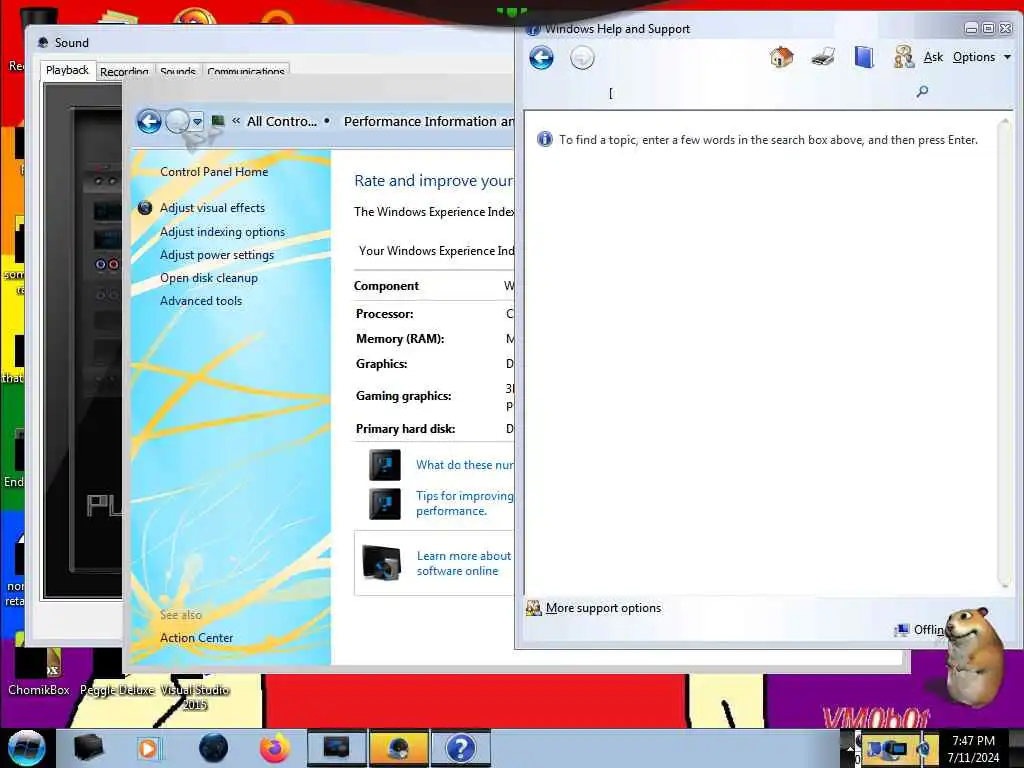Image resolution: width=1024 pixels, height=768 pixels.
Task: Switch to Playback tab in Sound window
Action: coord(67,70)
